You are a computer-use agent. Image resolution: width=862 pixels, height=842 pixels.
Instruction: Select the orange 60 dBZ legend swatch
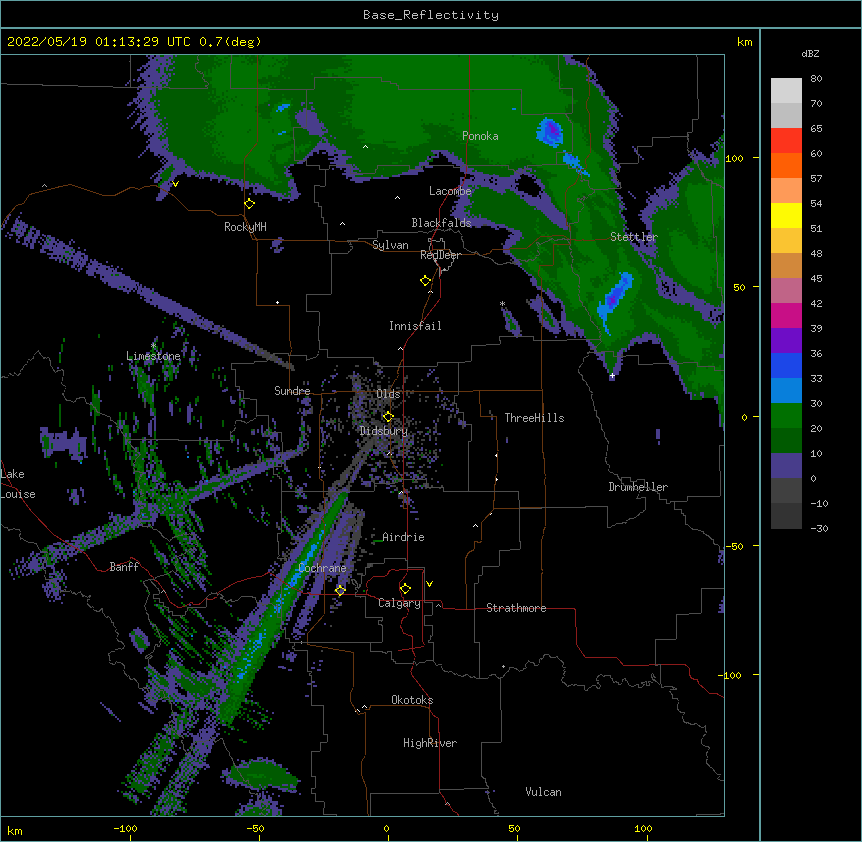click(786, 165)
